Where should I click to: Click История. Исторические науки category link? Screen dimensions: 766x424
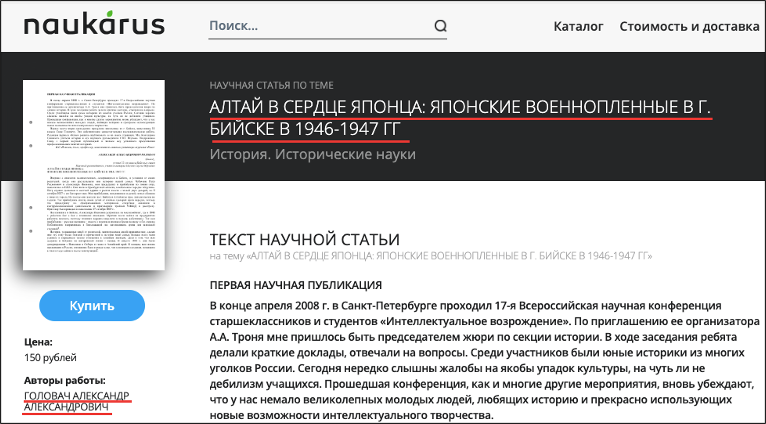[x=313, y=154]
